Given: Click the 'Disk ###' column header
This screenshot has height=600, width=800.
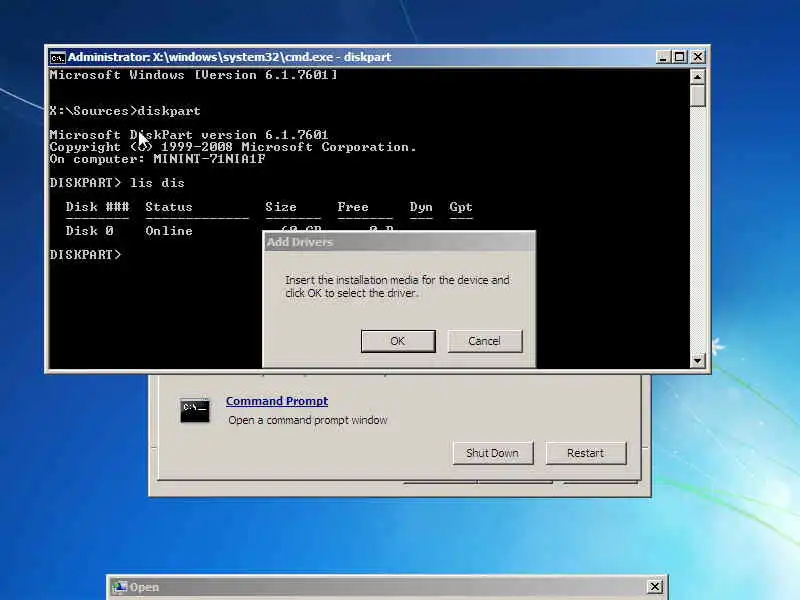Looking at the screenshot, I should [x=97, y=207].
